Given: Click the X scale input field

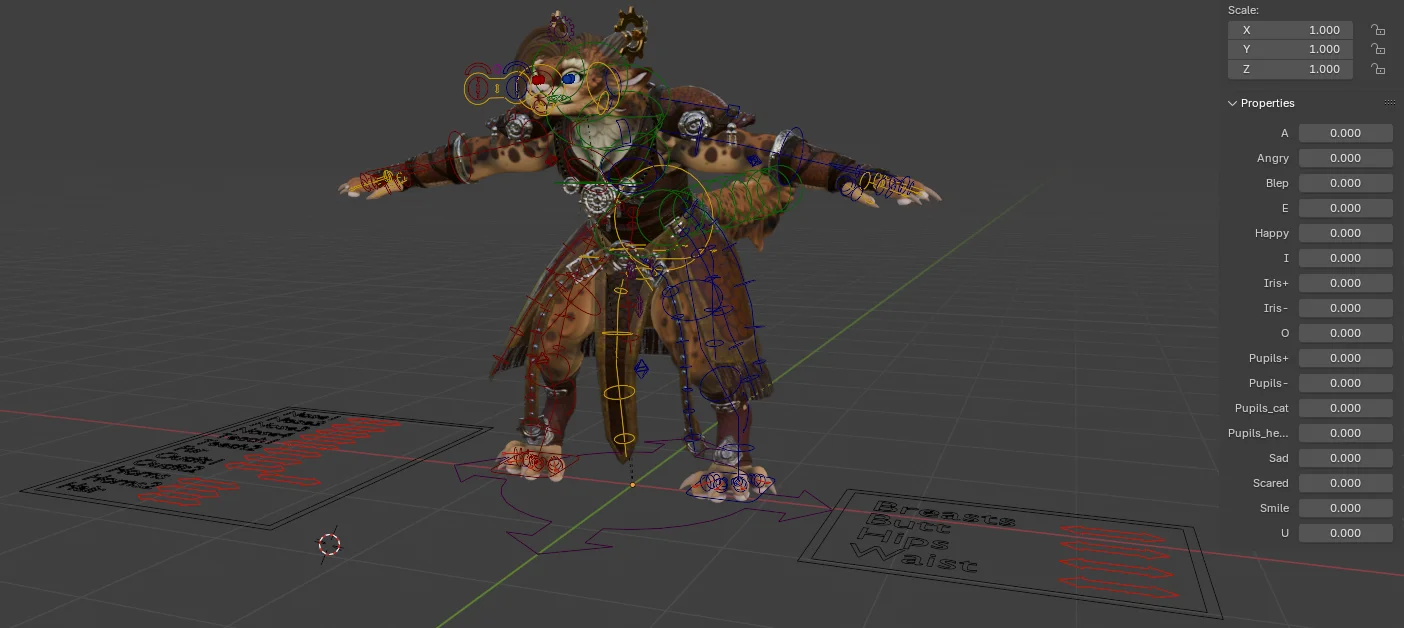Looking at the screenshot, I should tap(1290, 30).
